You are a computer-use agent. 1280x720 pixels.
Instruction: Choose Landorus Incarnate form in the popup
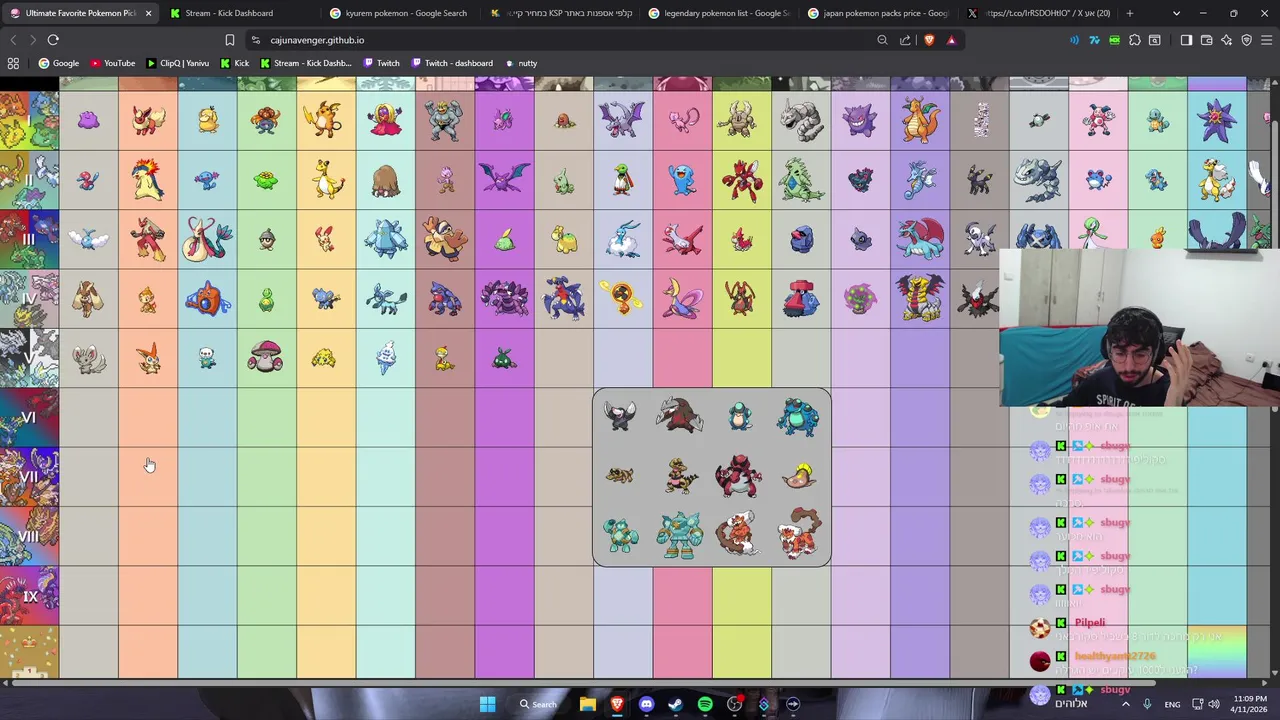[x=739, y=535]
